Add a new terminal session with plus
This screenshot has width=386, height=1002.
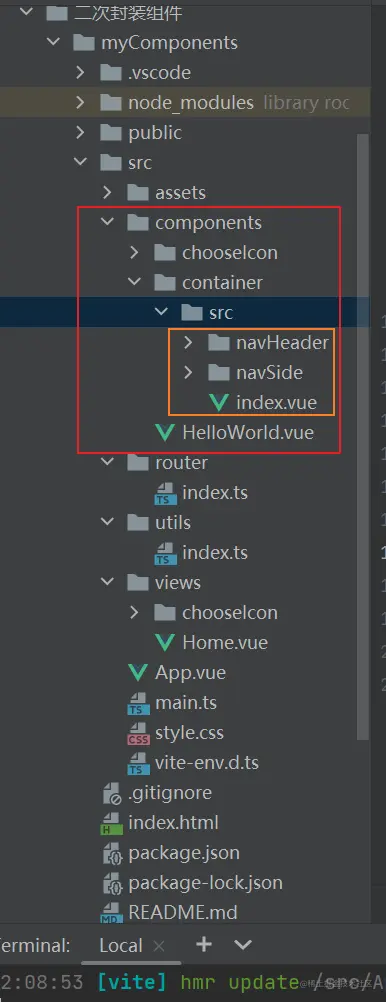[204, 944]
